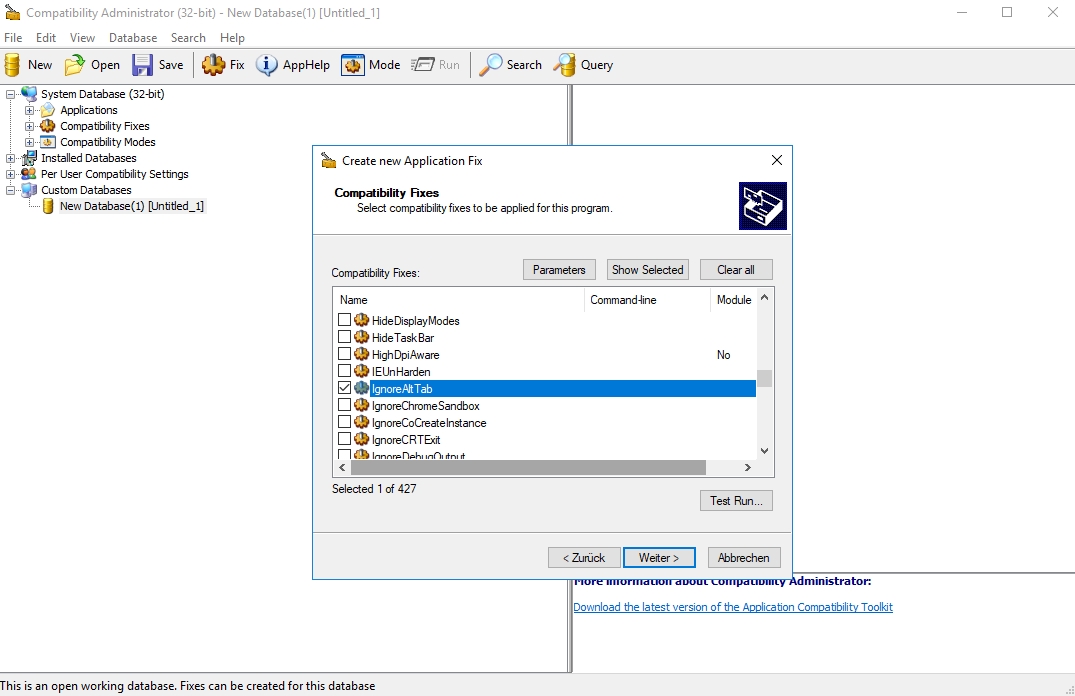1075x696 pixels.
Task: Select the System Database computer icon
Action: [29, 94]
